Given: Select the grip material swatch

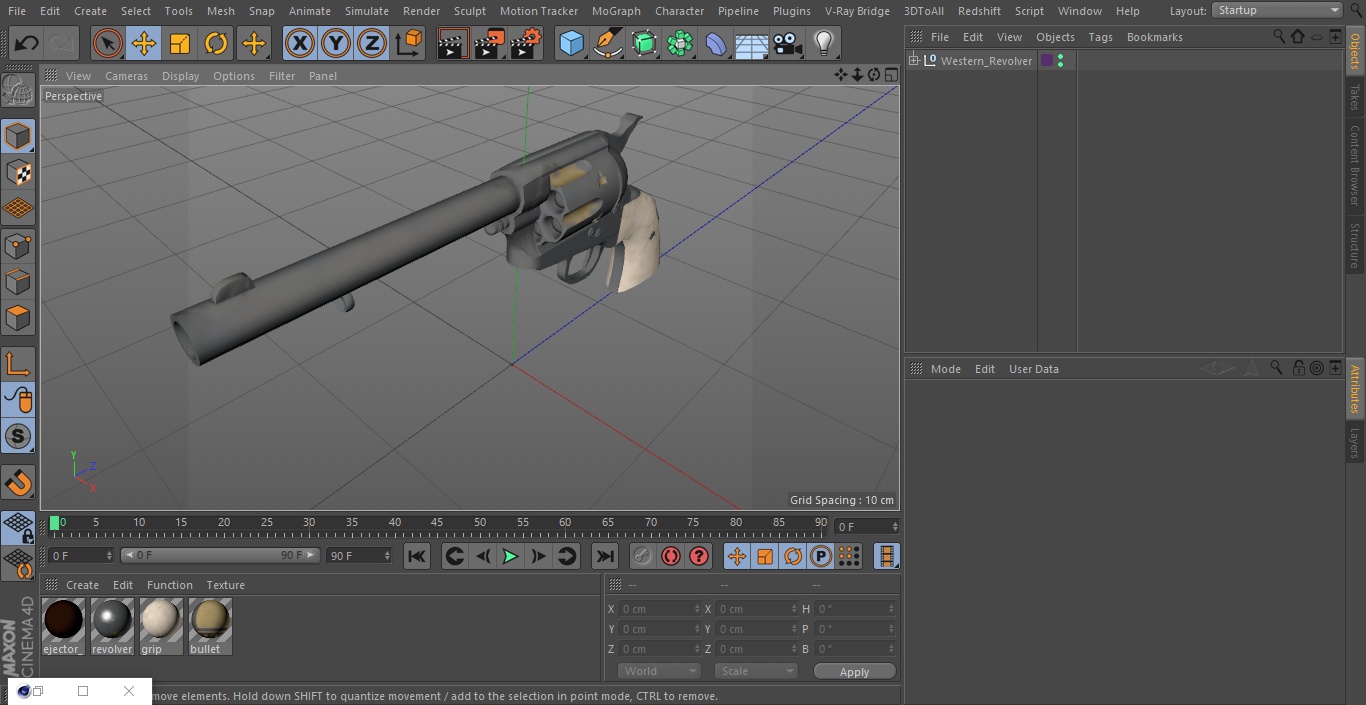Looking at the screenshot, I should pos(161,627).
